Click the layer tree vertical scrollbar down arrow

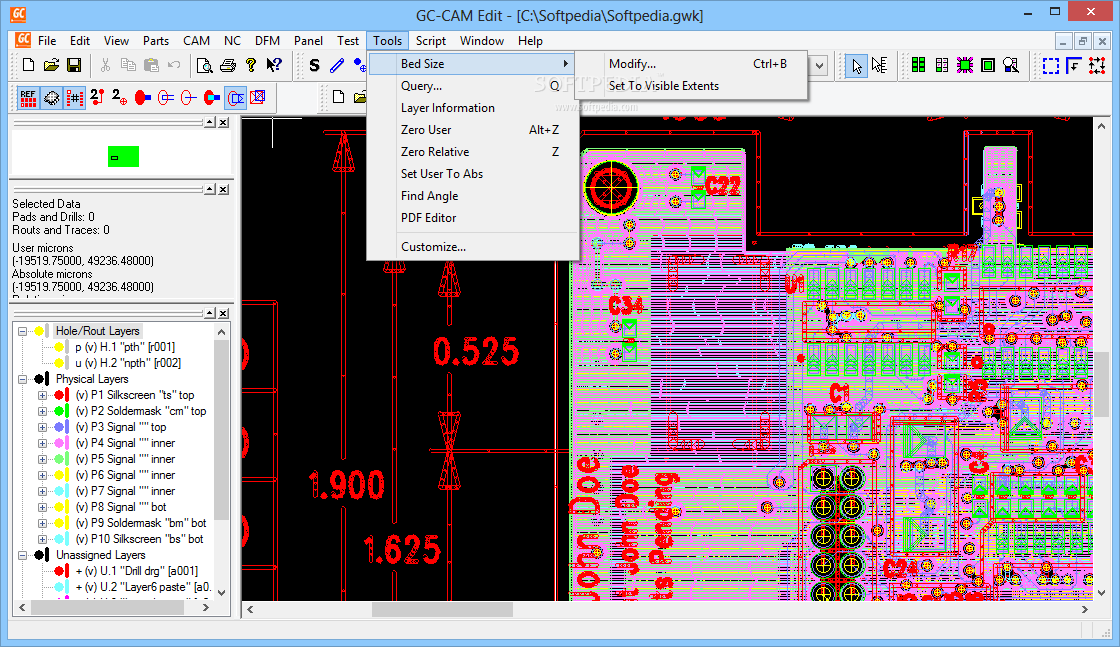(x=221, y=592)
